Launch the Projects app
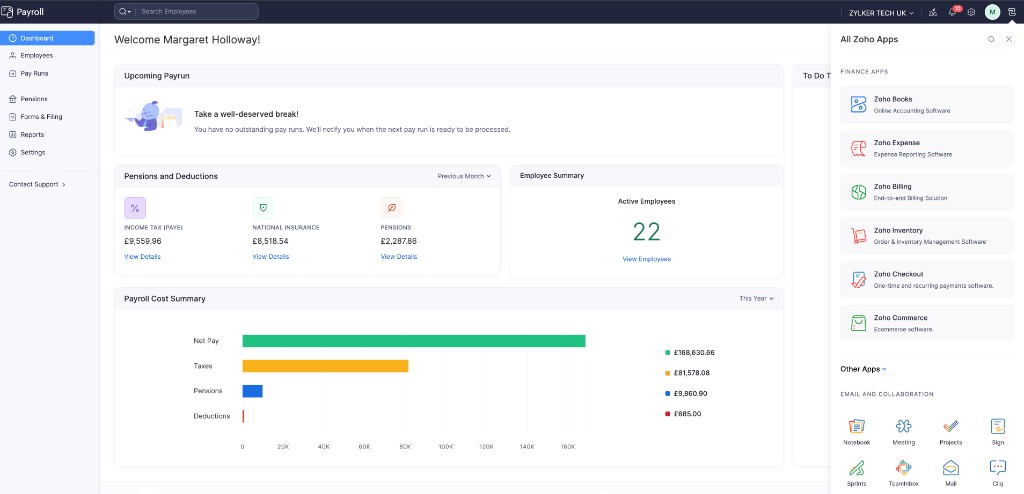This screenshot has width=1024, height=494. pyautogui.click(x=951, y=432)
